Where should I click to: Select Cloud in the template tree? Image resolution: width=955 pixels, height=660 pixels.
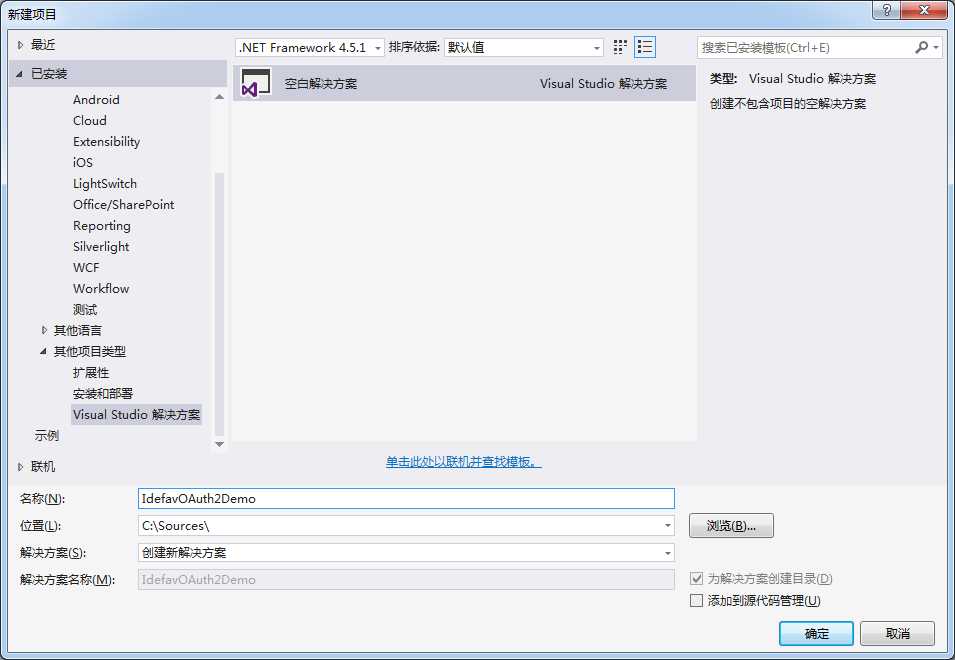point(90,121)
